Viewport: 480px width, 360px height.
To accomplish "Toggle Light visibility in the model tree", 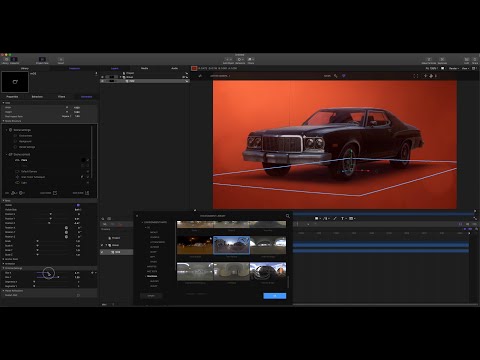I will (88, 183).
